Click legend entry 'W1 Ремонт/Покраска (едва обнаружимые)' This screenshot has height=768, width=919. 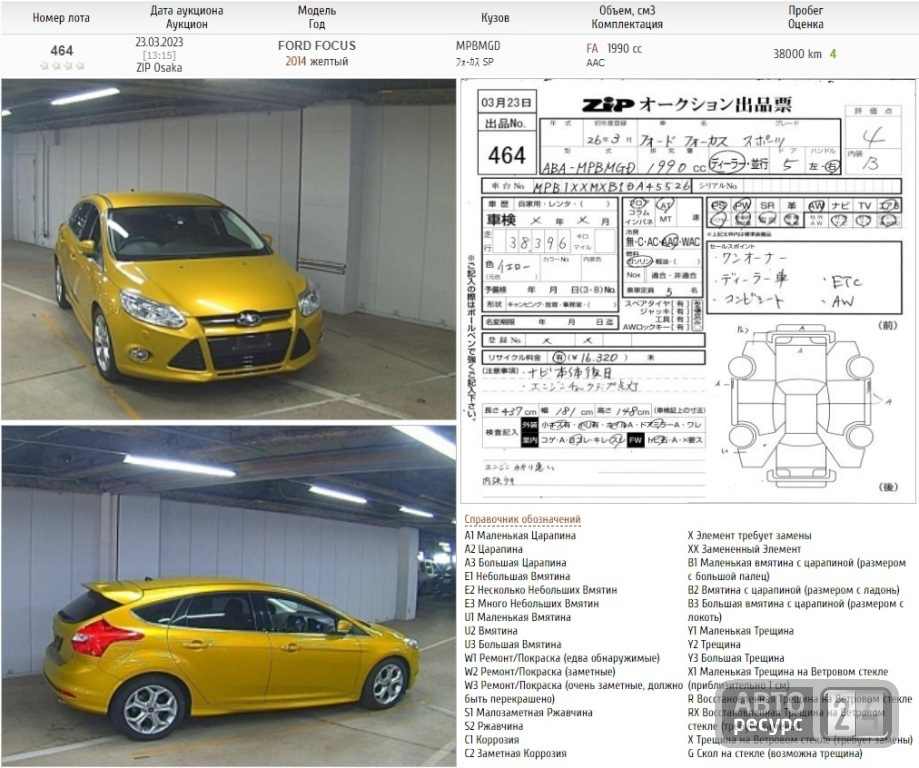pos(562,658)
